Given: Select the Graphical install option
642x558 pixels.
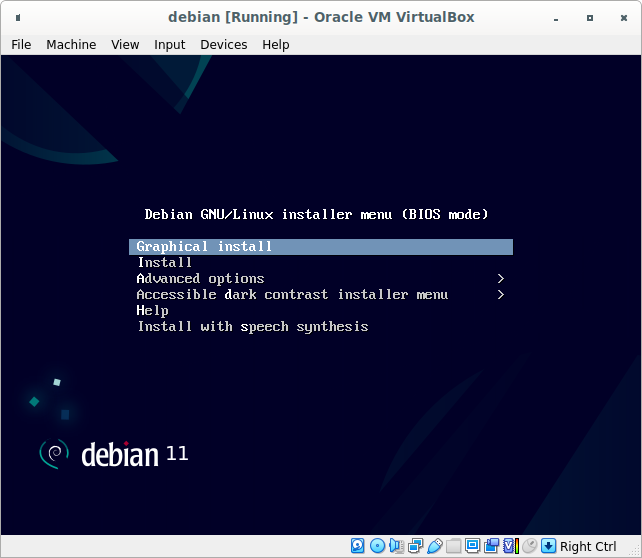Looking at the screenshot, I should pos(204,247).
